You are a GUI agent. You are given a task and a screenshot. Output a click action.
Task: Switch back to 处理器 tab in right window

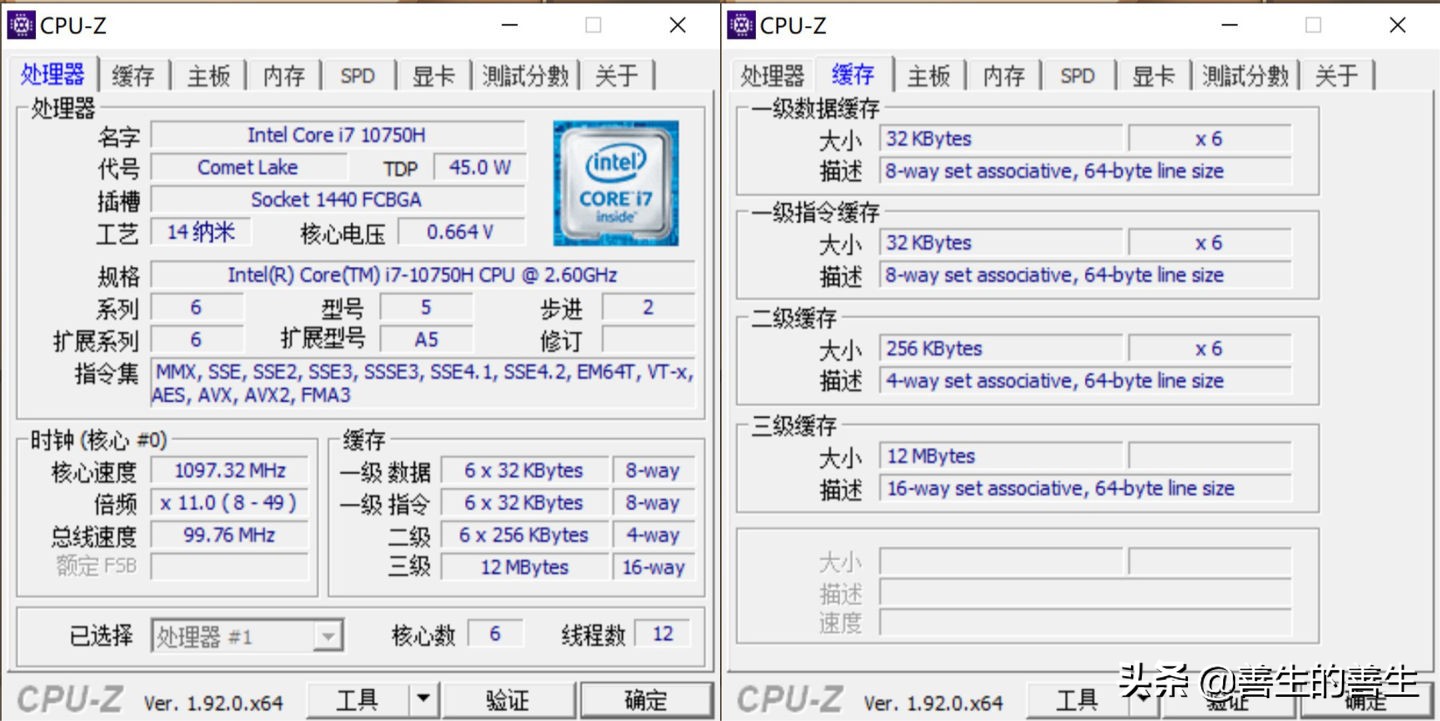click(771, 75)
